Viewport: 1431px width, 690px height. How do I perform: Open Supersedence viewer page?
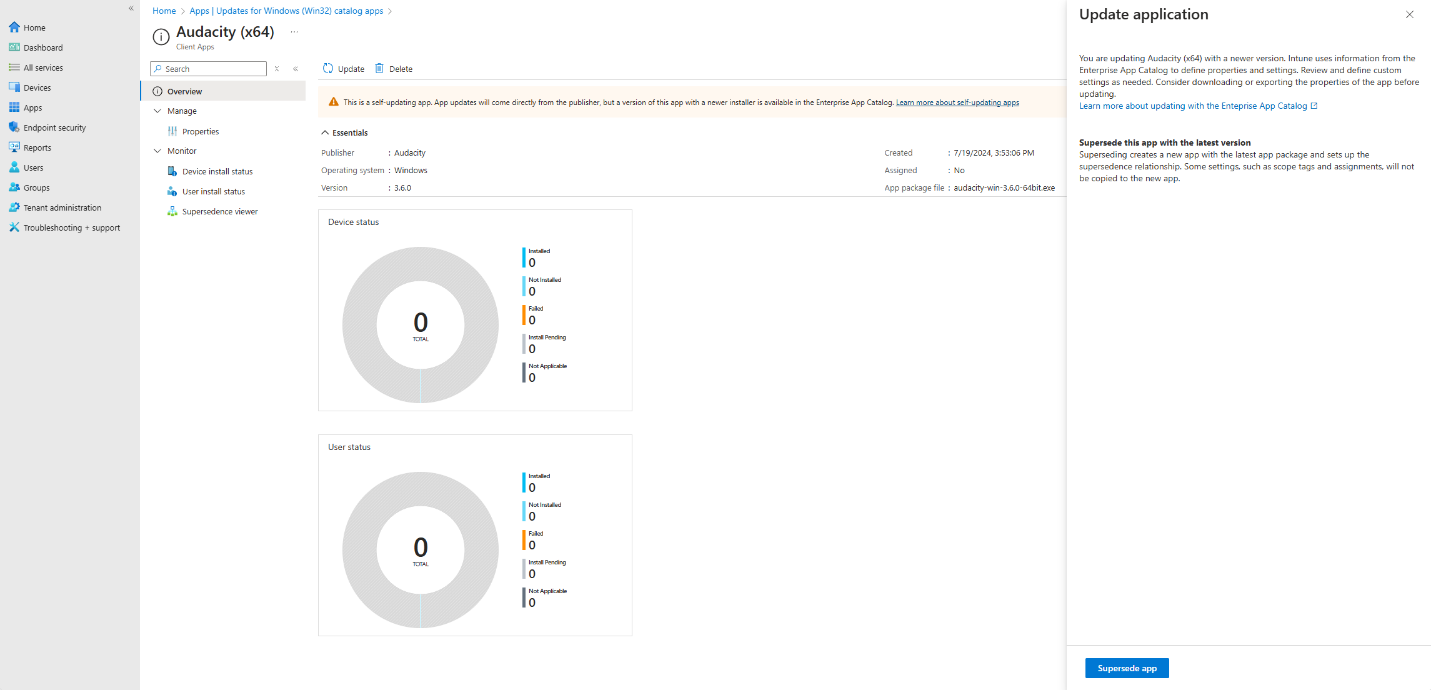(220, 211)
